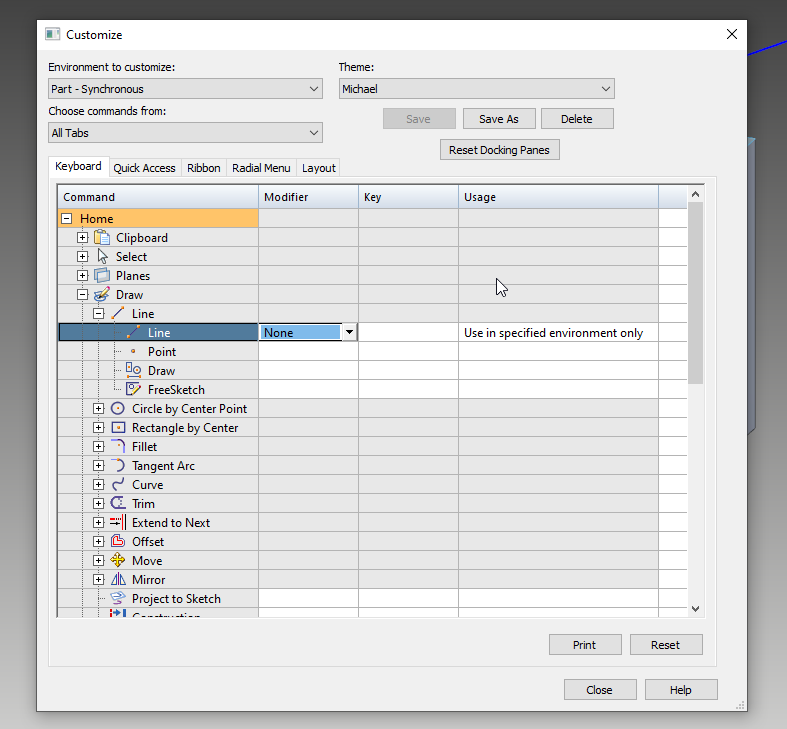Click the Command column header
This screenshot has height=729, width=787.
158,197
